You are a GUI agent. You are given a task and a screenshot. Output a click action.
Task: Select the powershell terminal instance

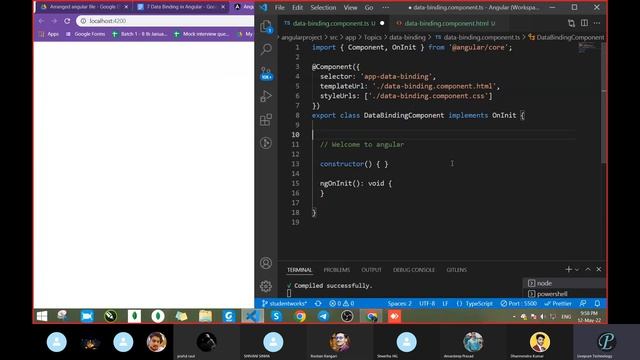coord(564,293)
